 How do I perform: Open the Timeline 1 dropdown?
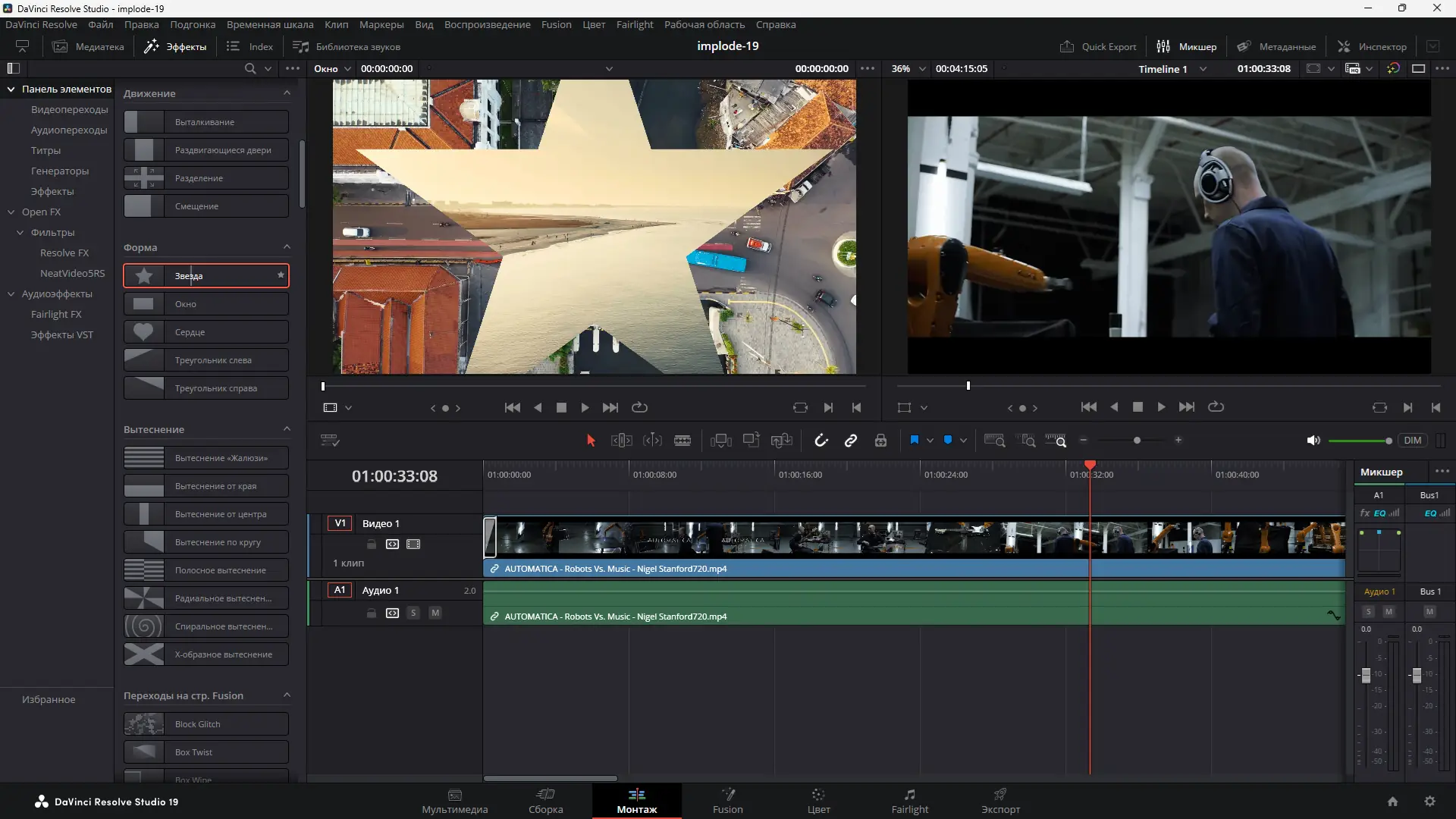[x=1203, y=69]
